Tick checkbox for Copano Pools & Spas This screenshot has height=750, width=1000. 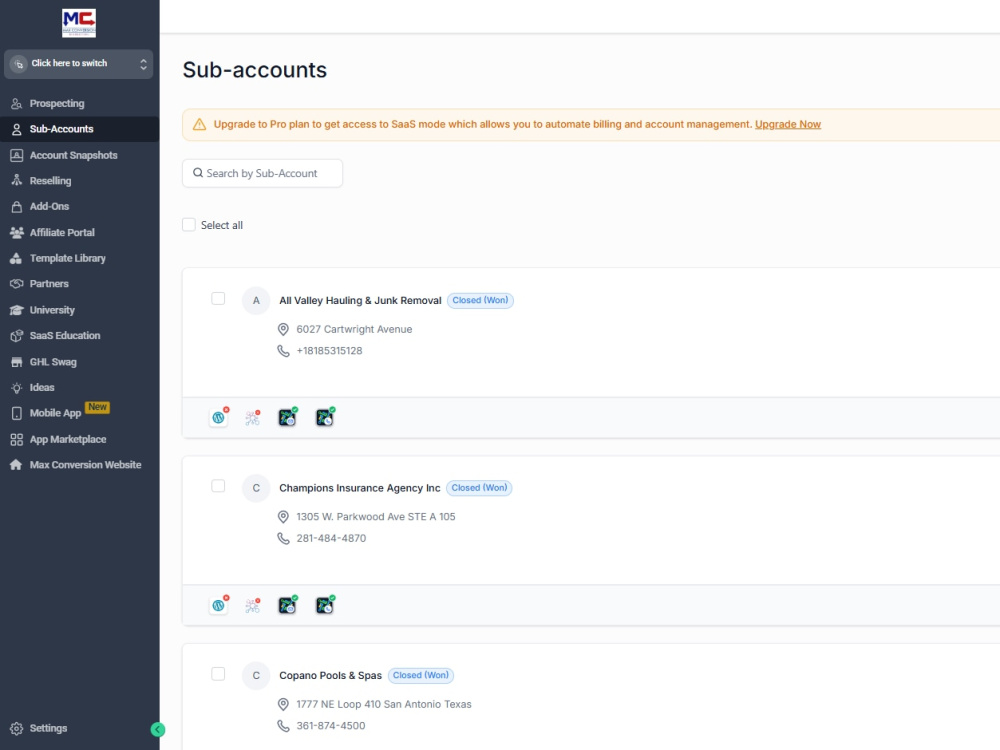[218, 674]
